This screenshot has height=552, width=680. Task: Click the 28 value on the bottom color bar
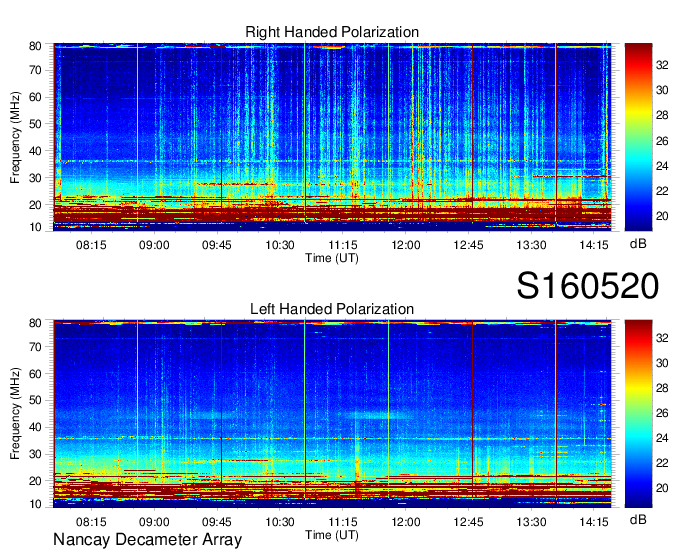(662, 388)
